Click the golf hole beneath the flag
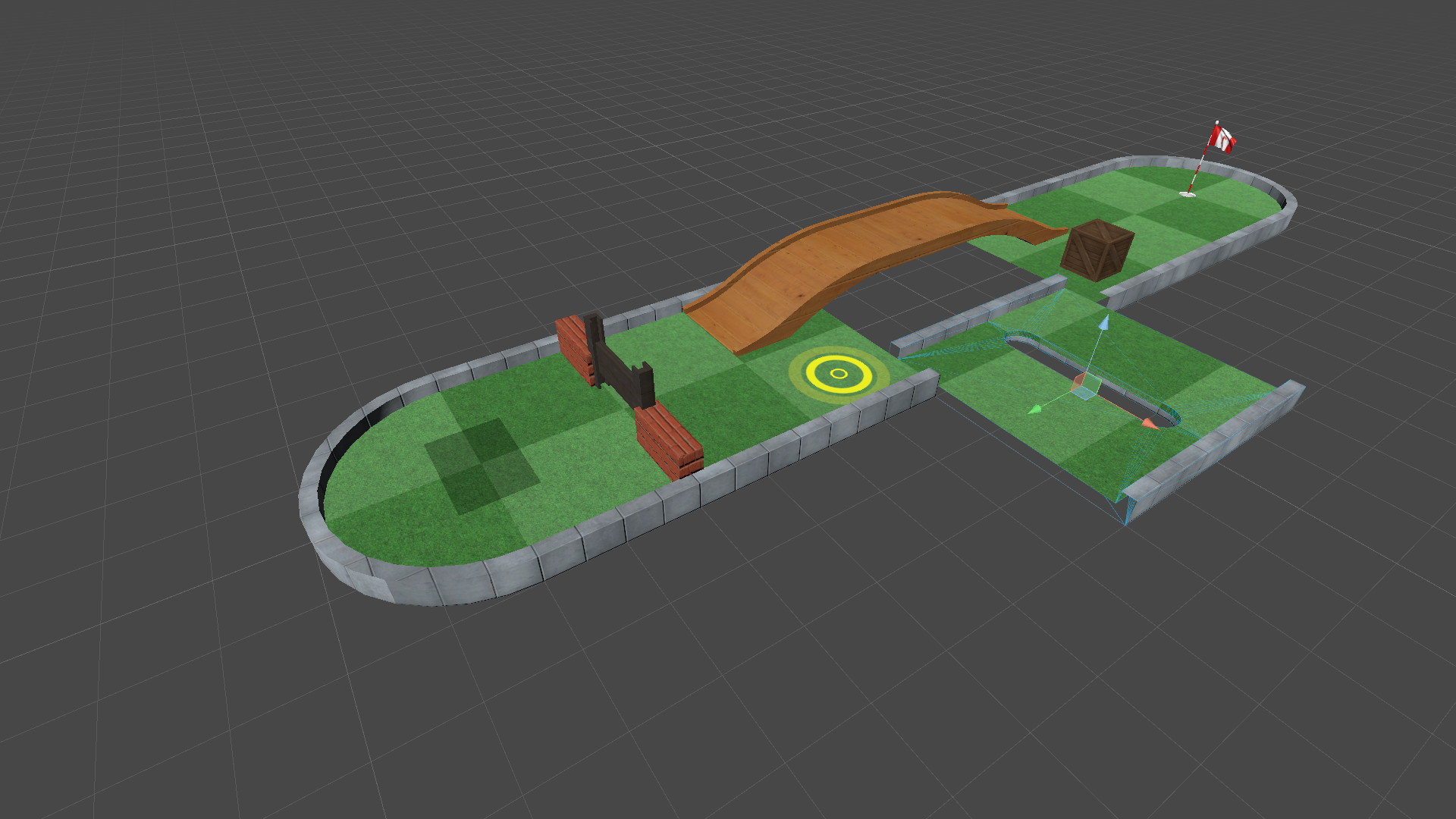 point(1186,196)
